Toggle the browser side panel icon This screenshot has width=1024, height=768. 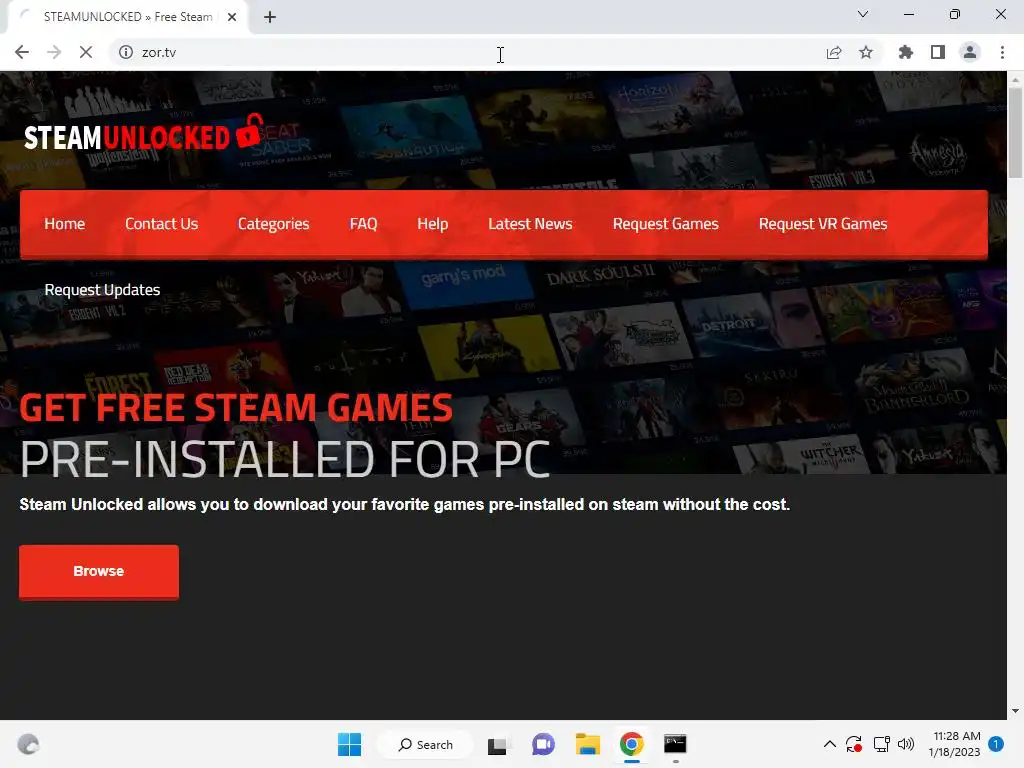(938, 52)
